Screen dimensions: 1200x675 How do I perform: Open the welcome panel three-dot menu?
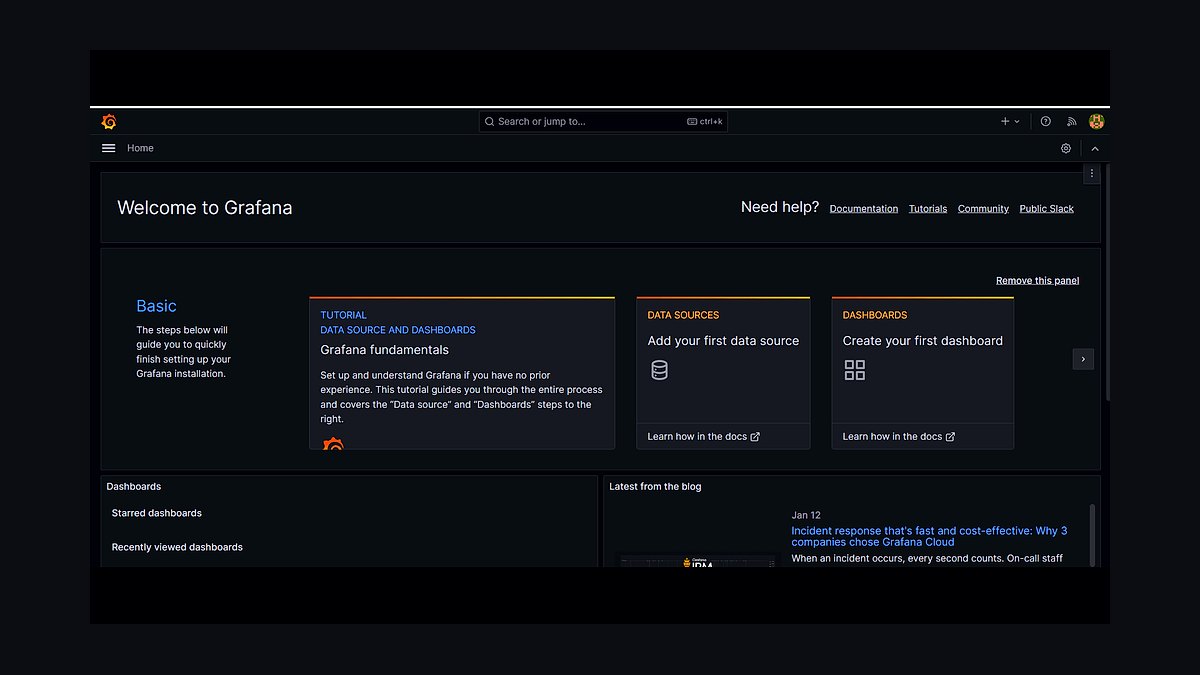click(1092, 173)
